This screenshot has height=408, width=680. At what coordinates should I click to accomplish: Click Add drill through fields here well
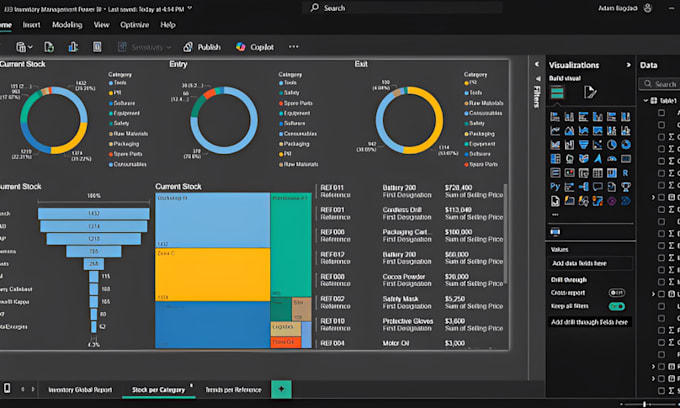coord(590,322)
